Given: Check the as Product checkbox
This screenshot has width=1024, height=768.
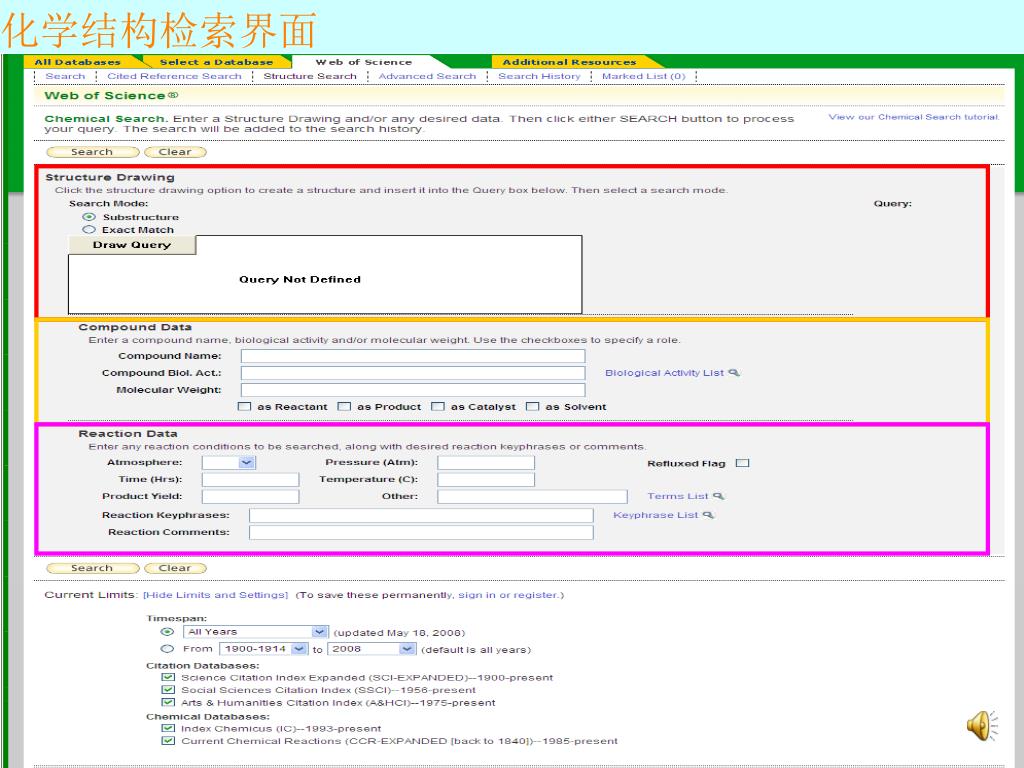Looking at the screenshot, I should pos(344,407).
